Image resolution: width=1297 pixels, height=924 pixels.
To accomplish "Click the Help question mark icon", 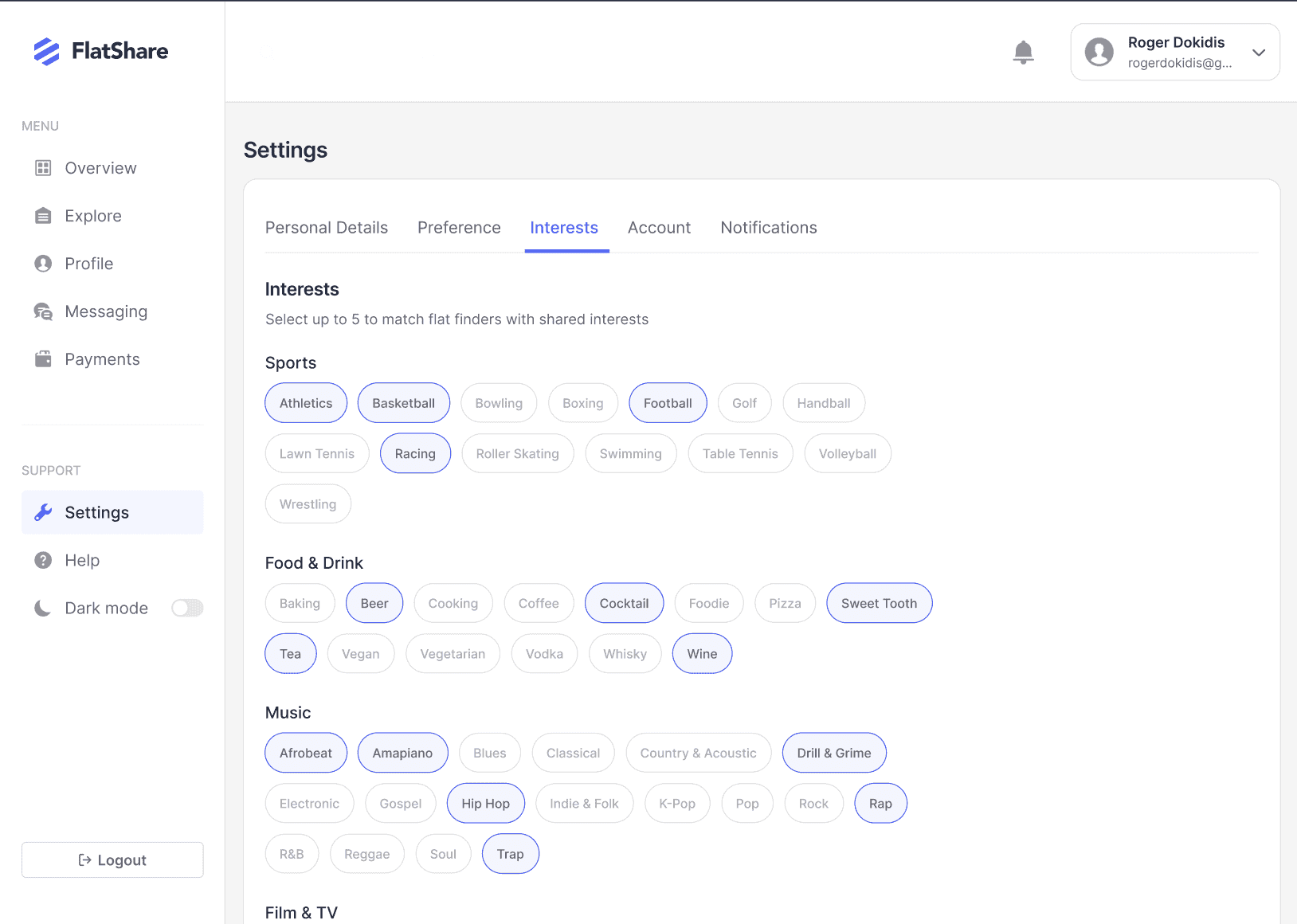I will [x=43, y=560].
